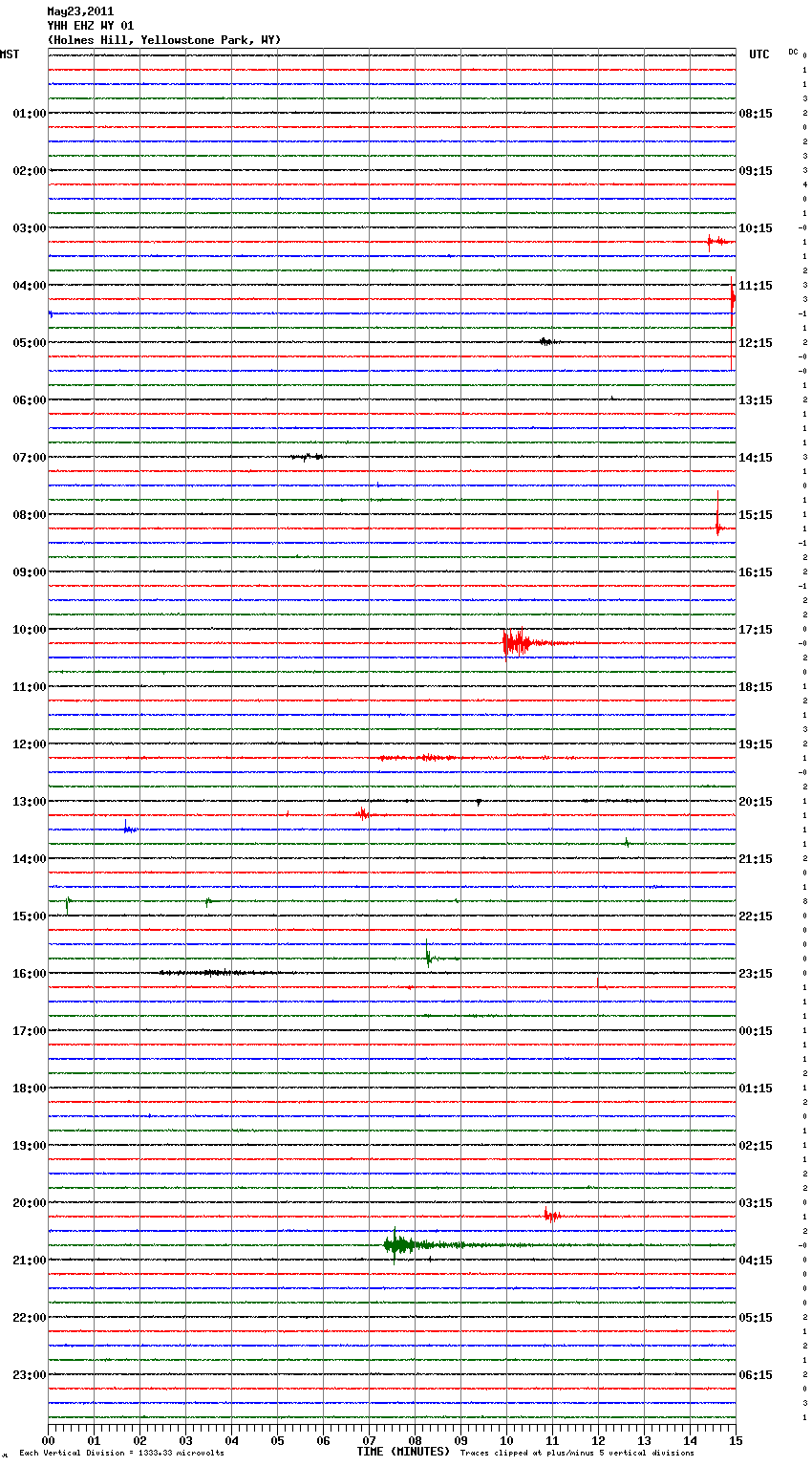The image size is (812, 1466).
Task: Click the 00 minute tick label
Action: 48,1440
